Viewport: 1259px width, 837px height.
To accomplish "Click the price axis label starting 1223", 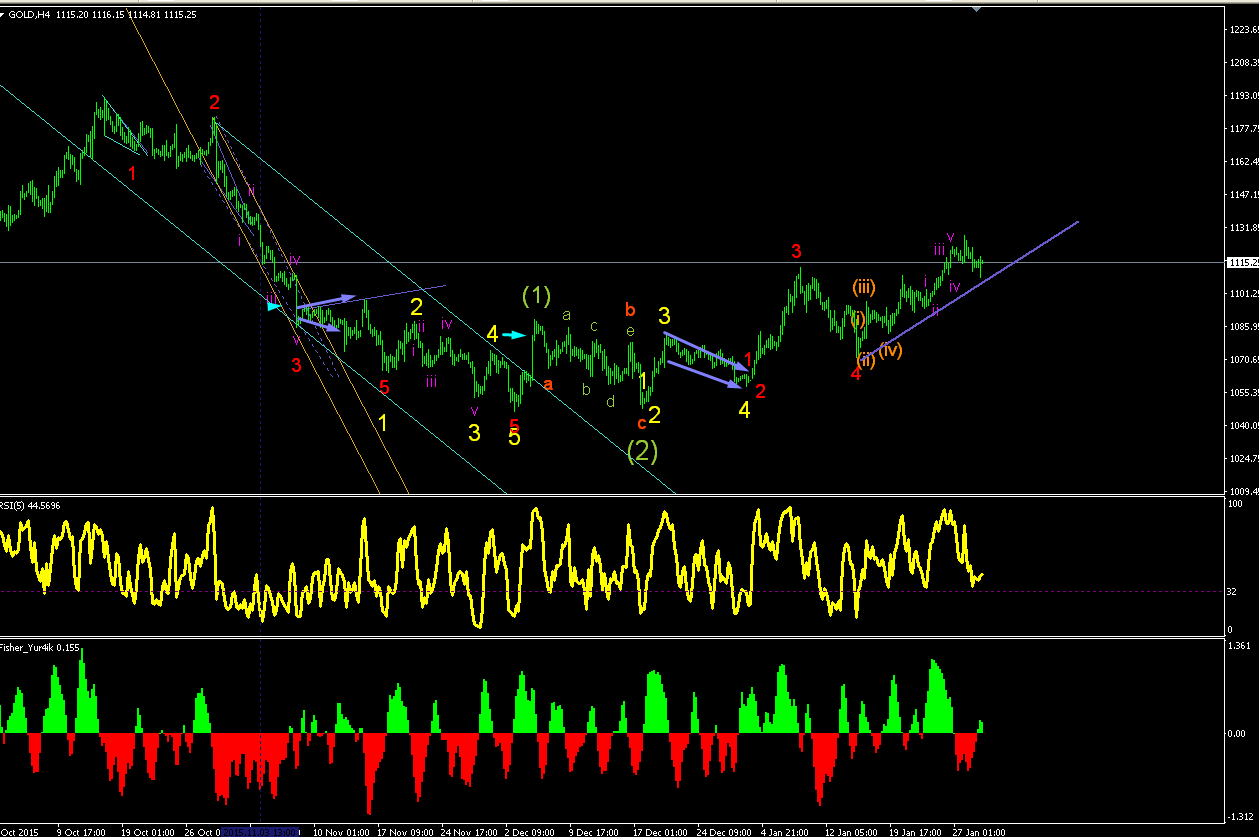I will pos(1244,29).
